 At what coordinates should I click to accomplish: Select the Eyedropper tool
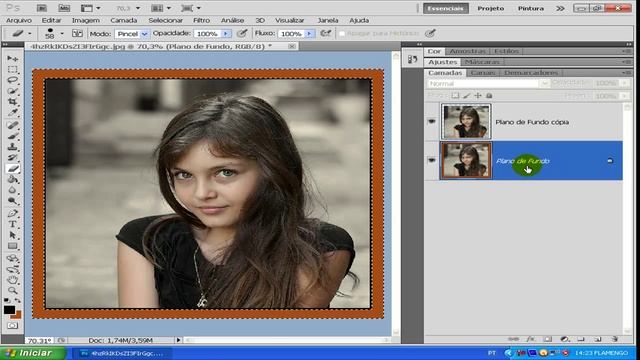(12, 112)
